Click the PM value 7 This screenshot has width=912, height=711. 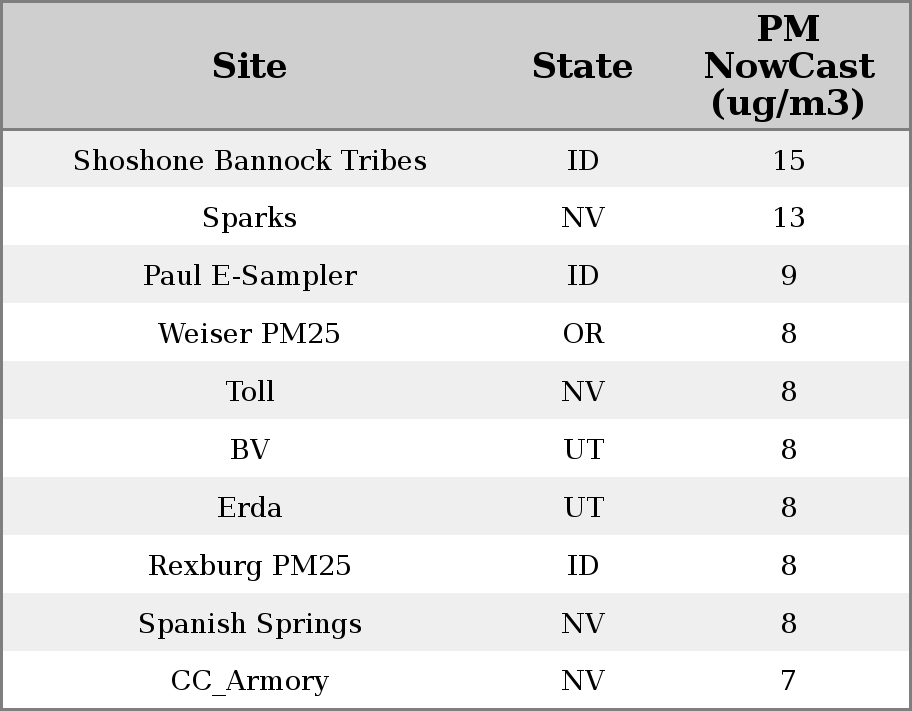coord(788,681)
